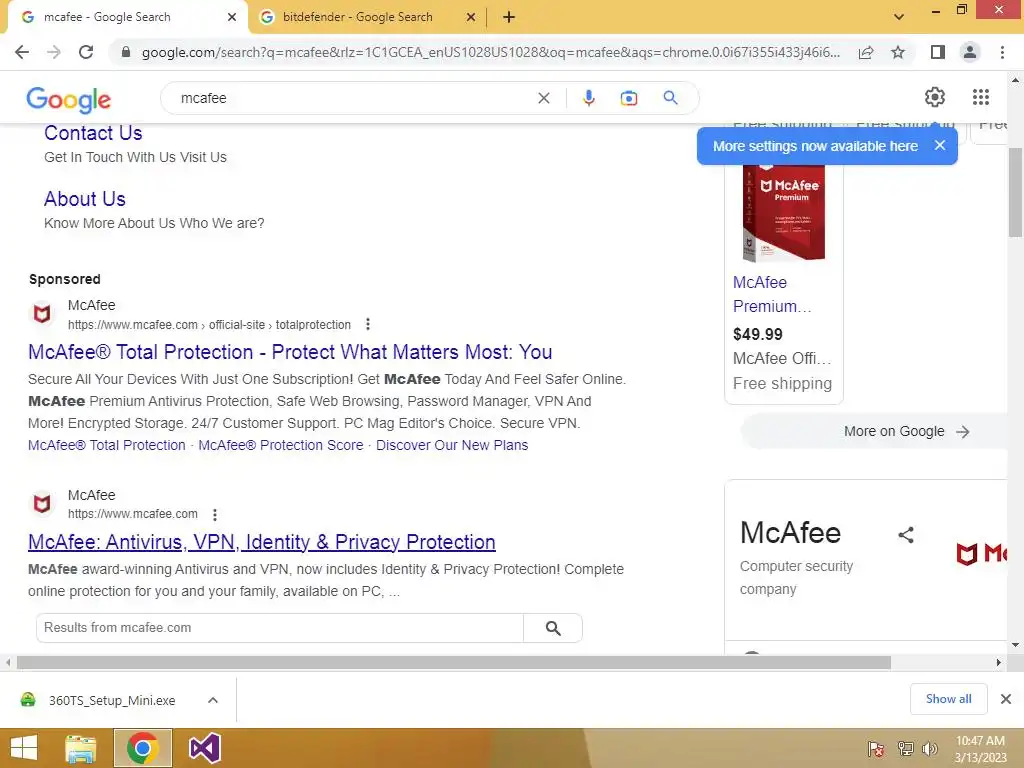Screen dimensions: 1024x768
Task: Search by image with camera icon
Action: click(628, 98)
